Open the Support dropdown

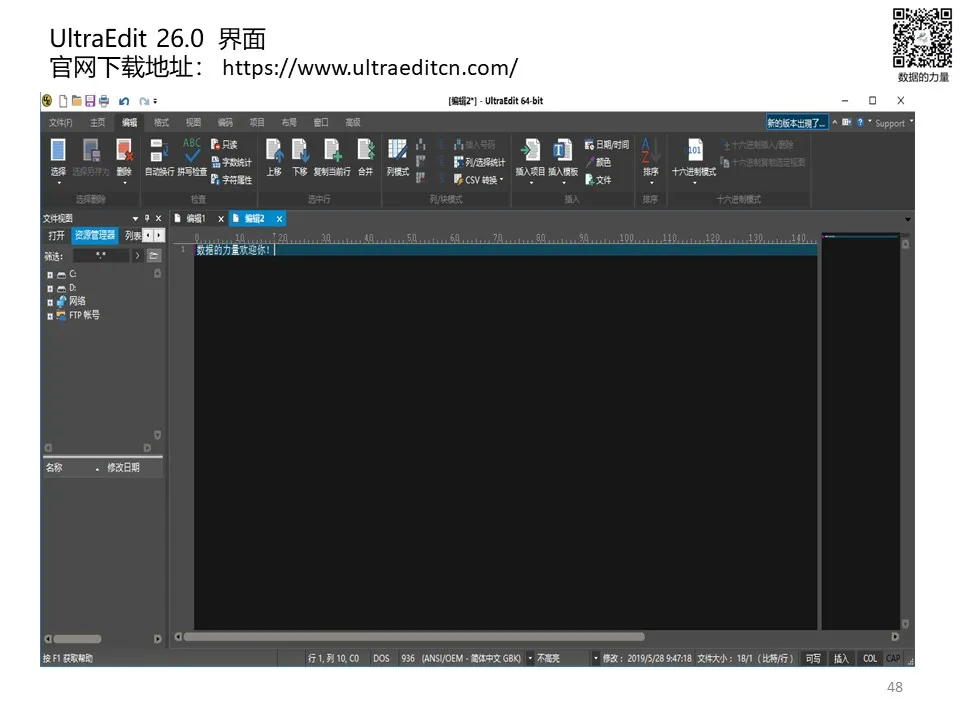[x=893, y=123]
